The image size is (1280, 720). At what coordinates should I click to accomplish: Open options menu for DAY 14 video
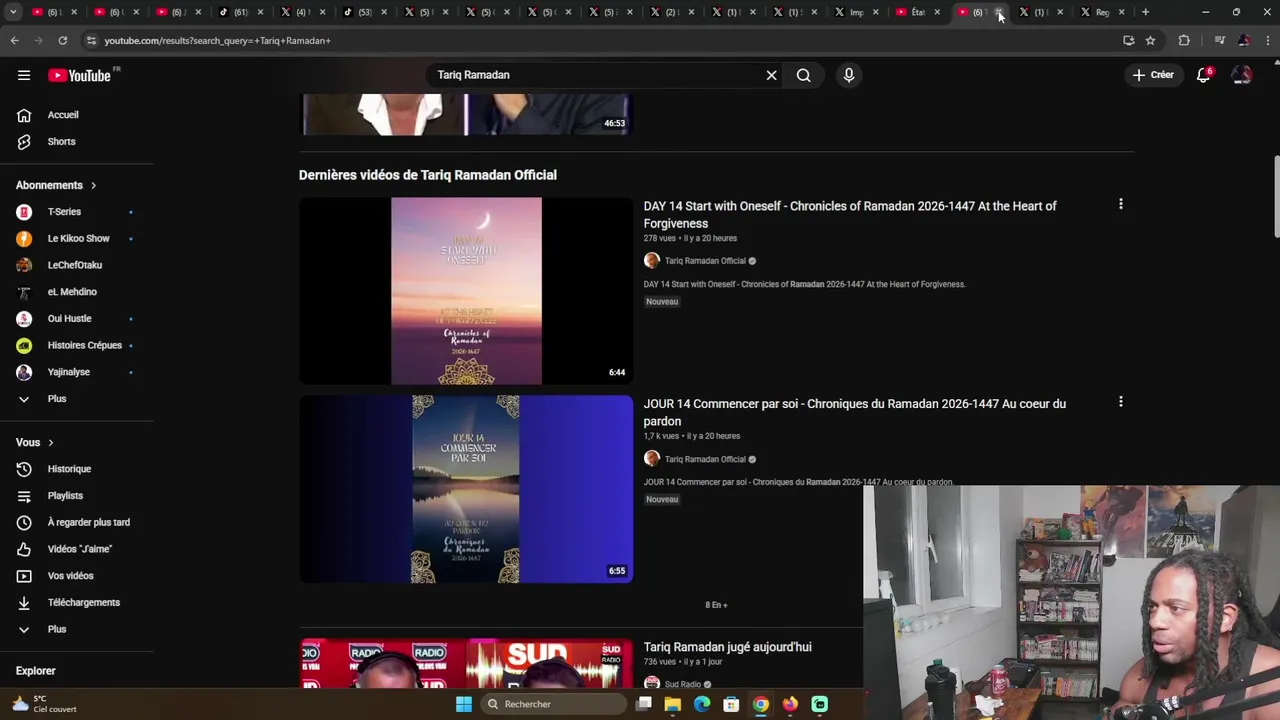tap(1120, 204)
